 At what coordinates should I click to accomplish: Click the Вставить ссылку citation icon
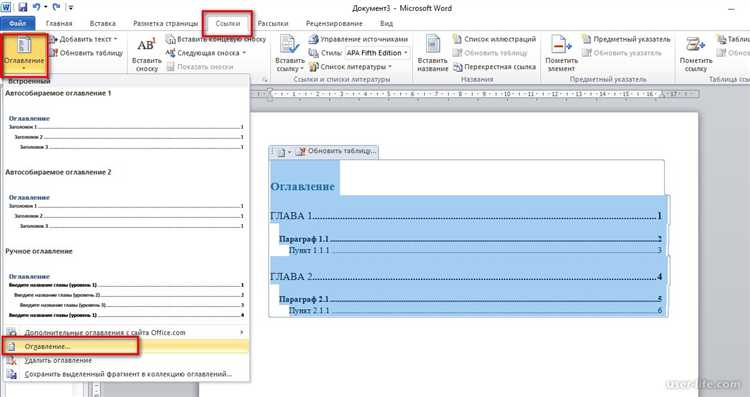(x=289, y=45)
